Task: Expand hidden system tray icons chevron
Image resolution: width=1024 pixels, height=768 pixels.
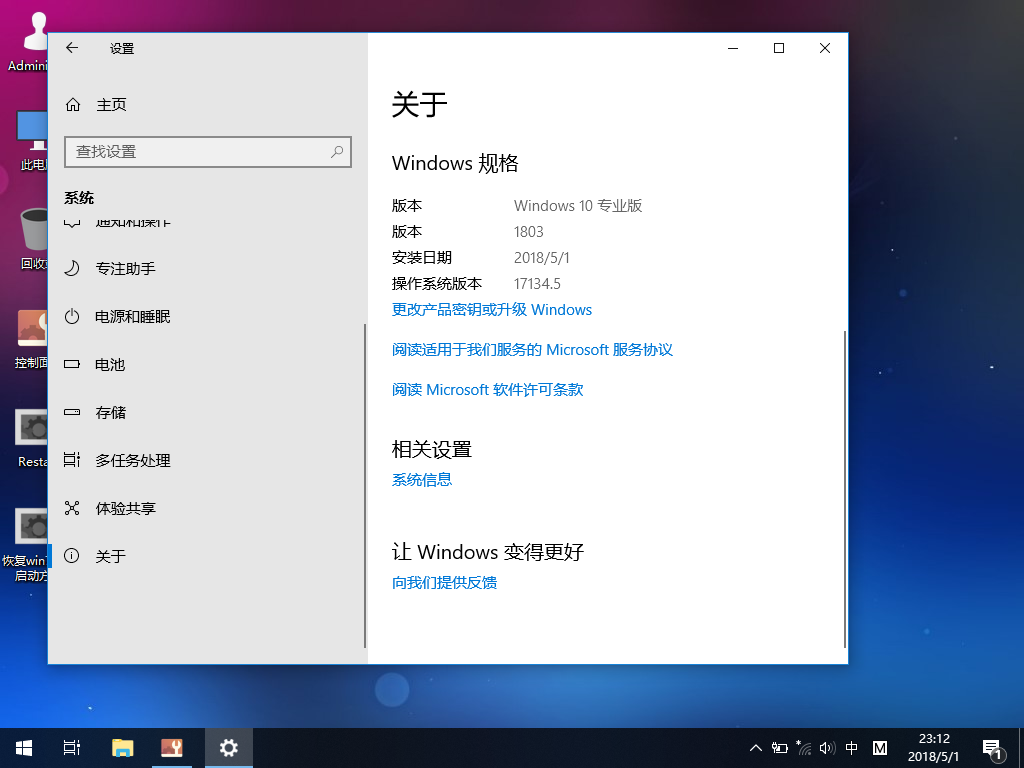Action: click(x=756, y=748)
